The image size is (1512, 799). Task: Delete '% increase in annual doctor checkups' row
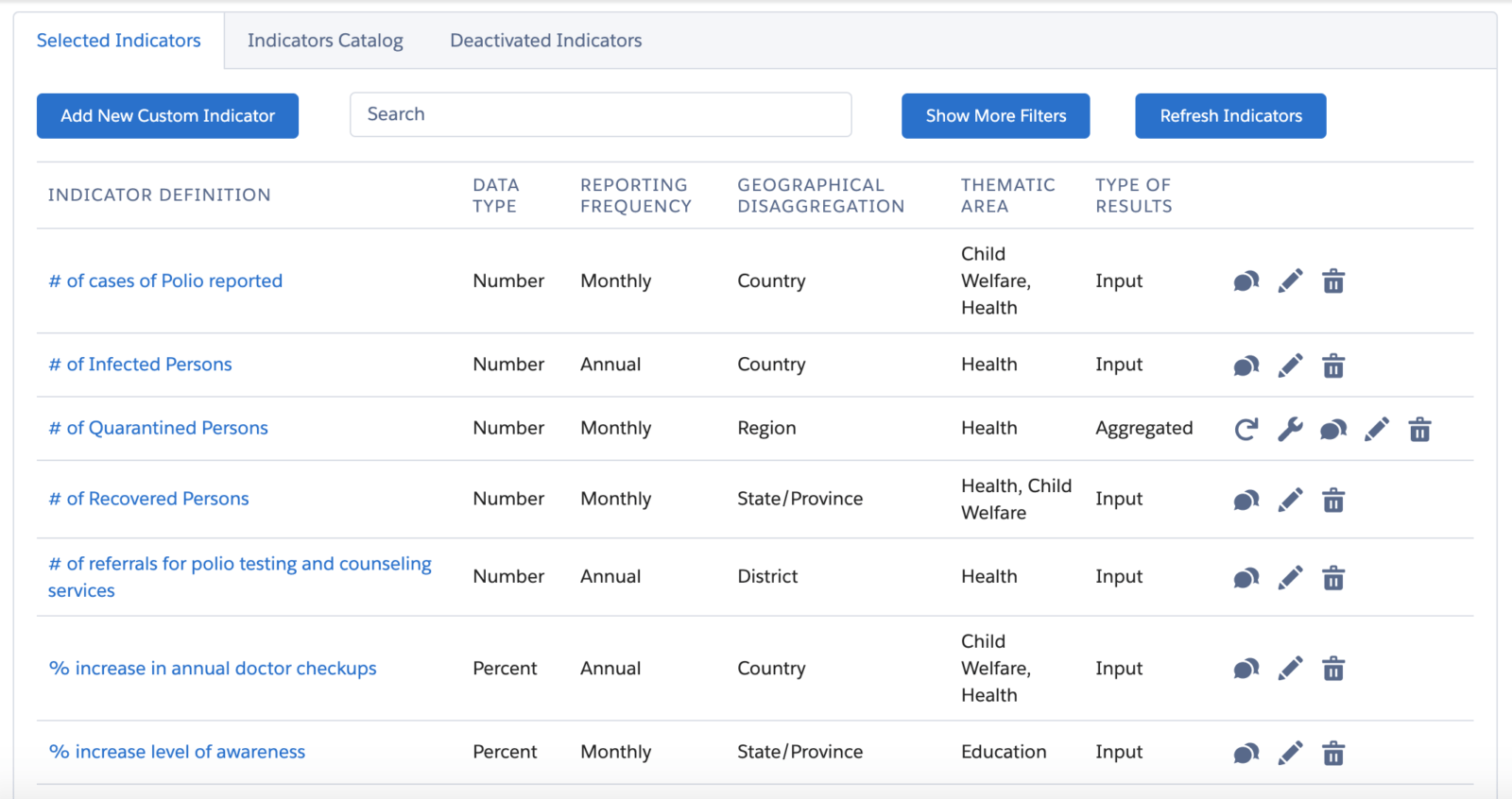click(x=1333, y=669)
